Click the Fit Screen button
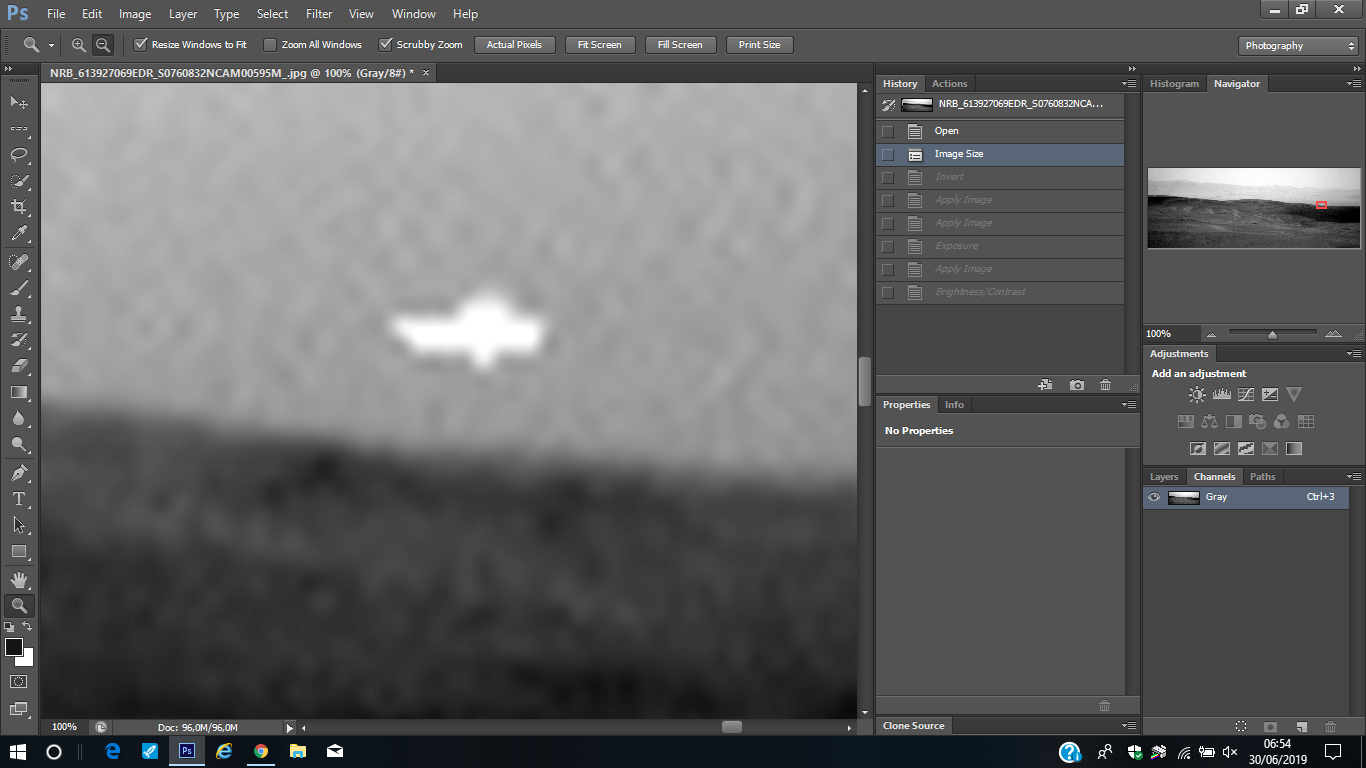This screenshot has height=768, width=1366. (599, 45)
